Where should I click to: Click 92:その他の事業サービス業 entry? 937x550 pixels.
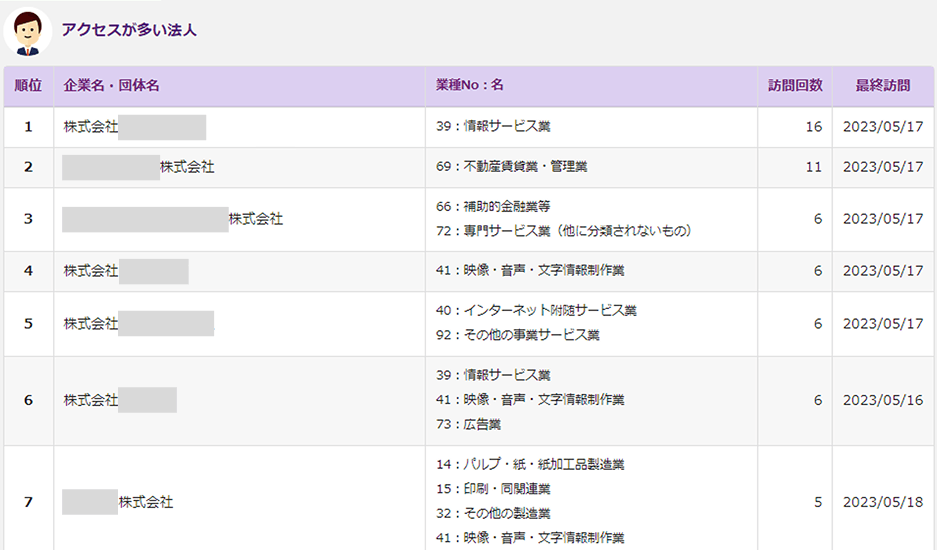tap(518, 335)
